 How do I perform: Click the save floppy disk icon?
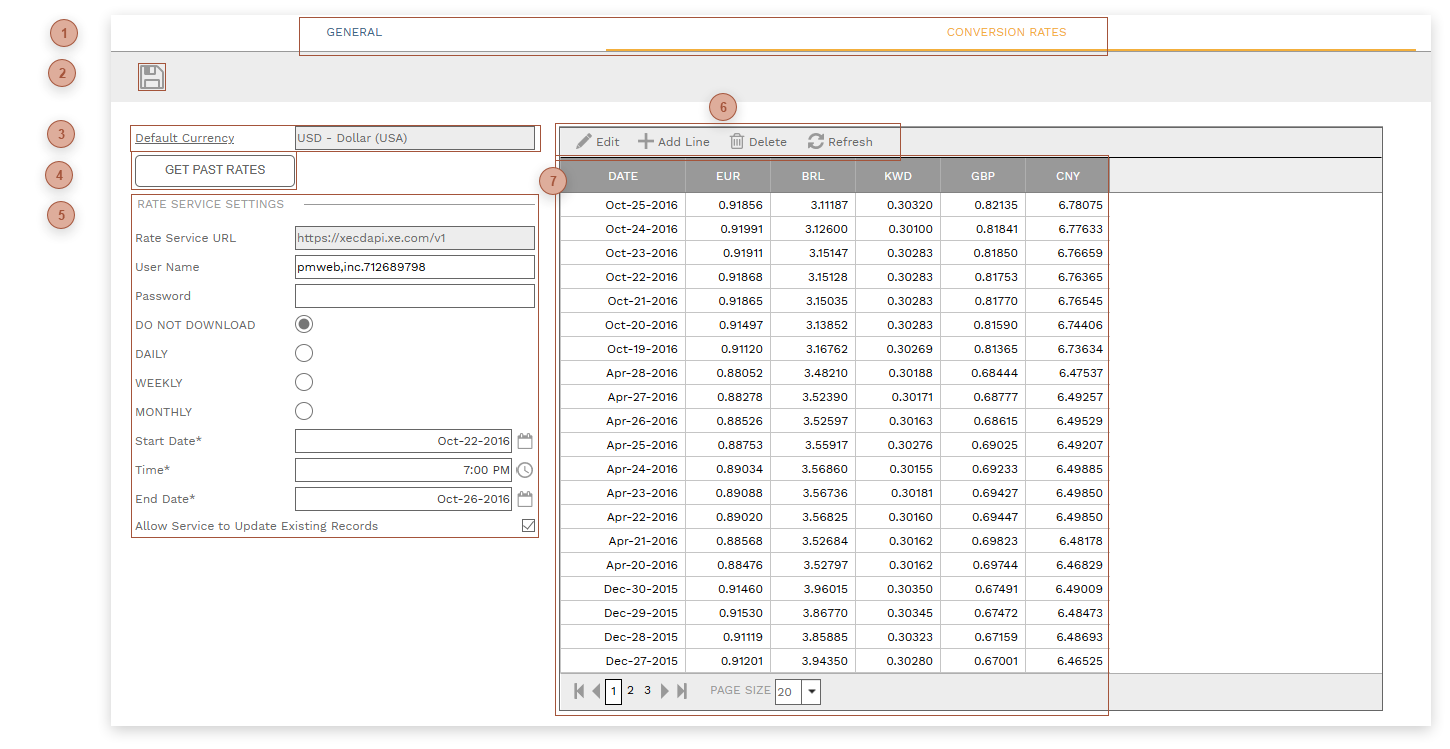(x=152, y=77)
